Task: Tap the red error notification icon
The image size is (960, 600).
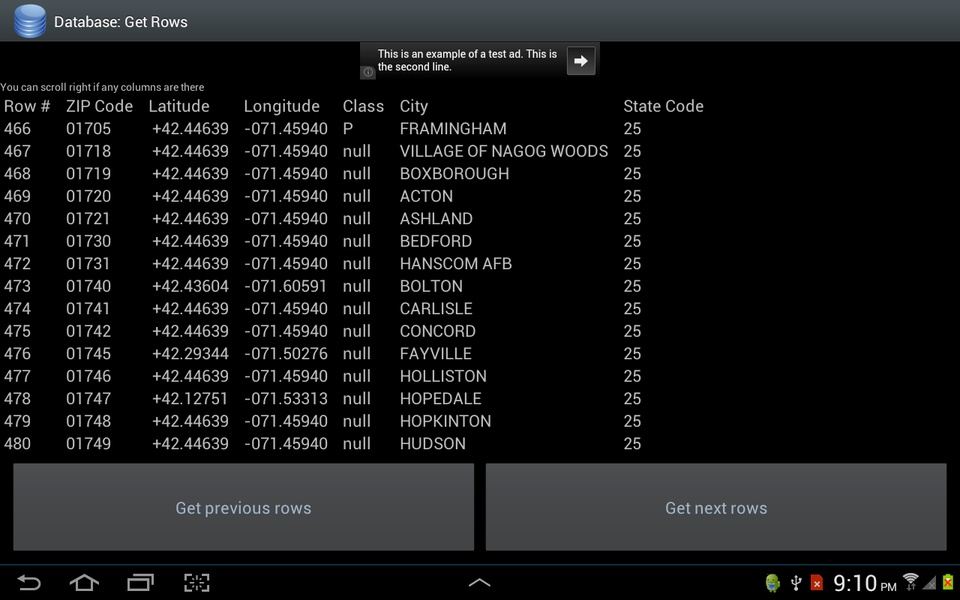Action: (x=817, y=583)
